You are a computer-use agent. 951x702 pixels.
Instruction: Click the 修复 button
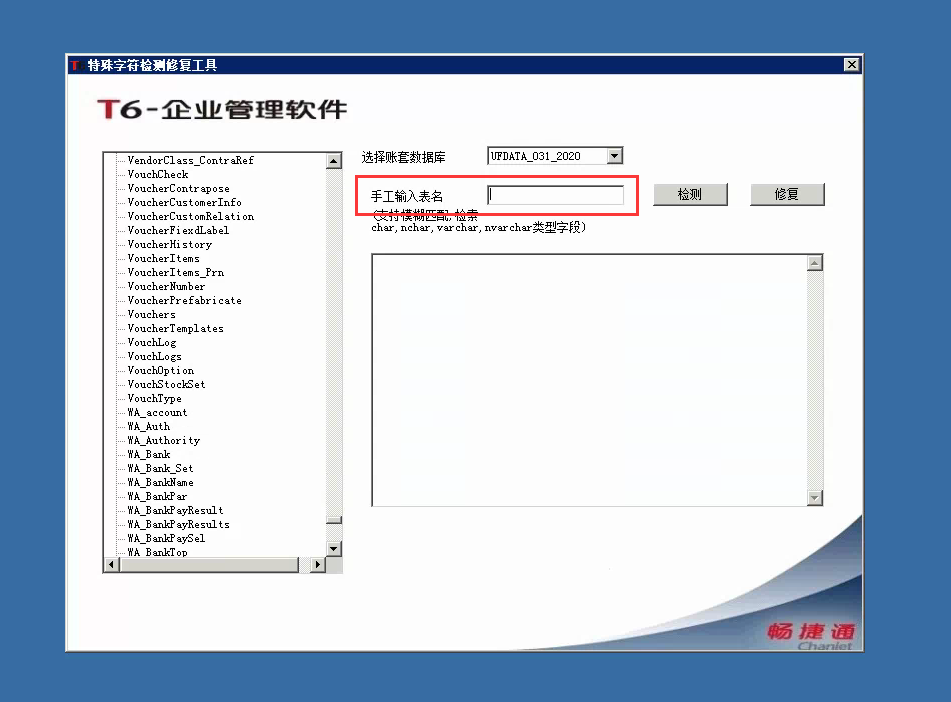tap(787, 195)
